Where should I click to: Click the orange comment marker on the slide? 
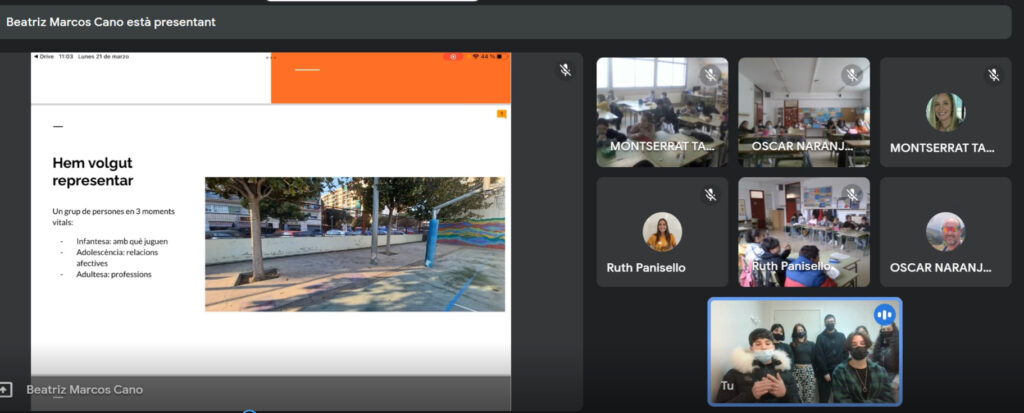pos(501,114)
